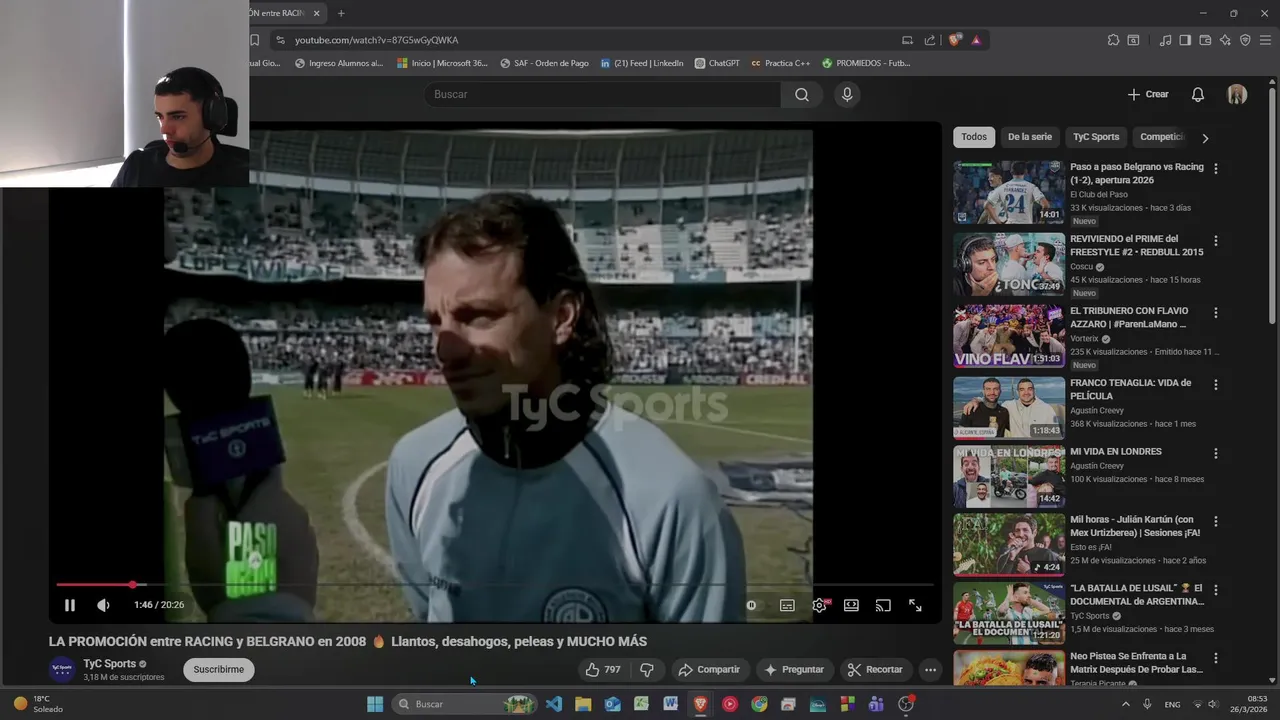
Task: Open the ChatGPT bookmark
Action: point(717,63)
